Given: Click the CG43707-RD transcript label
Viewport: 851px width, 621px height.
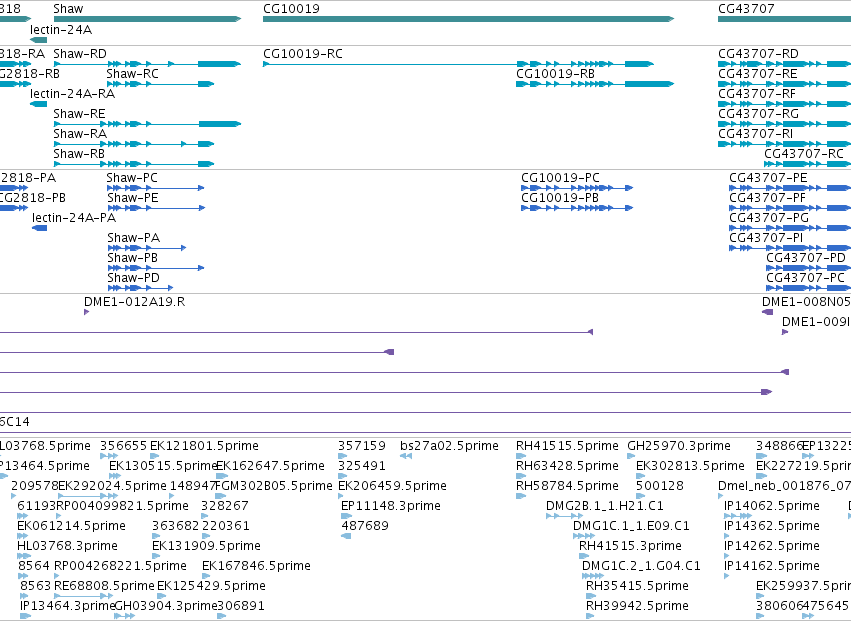Looking at the screenshot, I should [x=758, y=54].
